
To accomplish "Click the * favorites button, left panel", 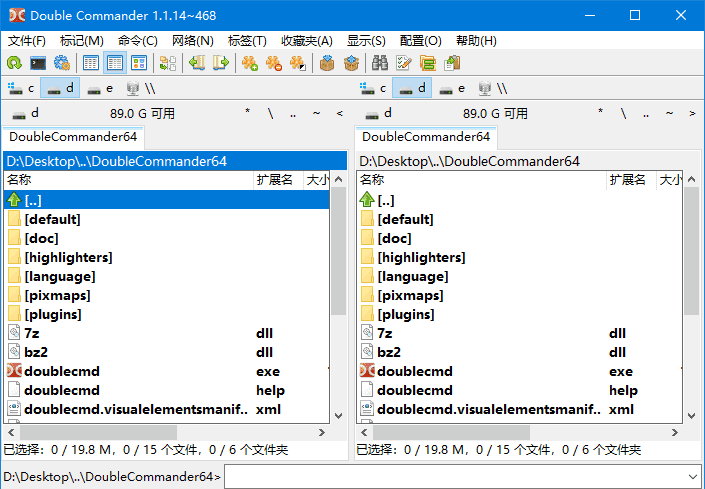I will (x=247, y=113).
